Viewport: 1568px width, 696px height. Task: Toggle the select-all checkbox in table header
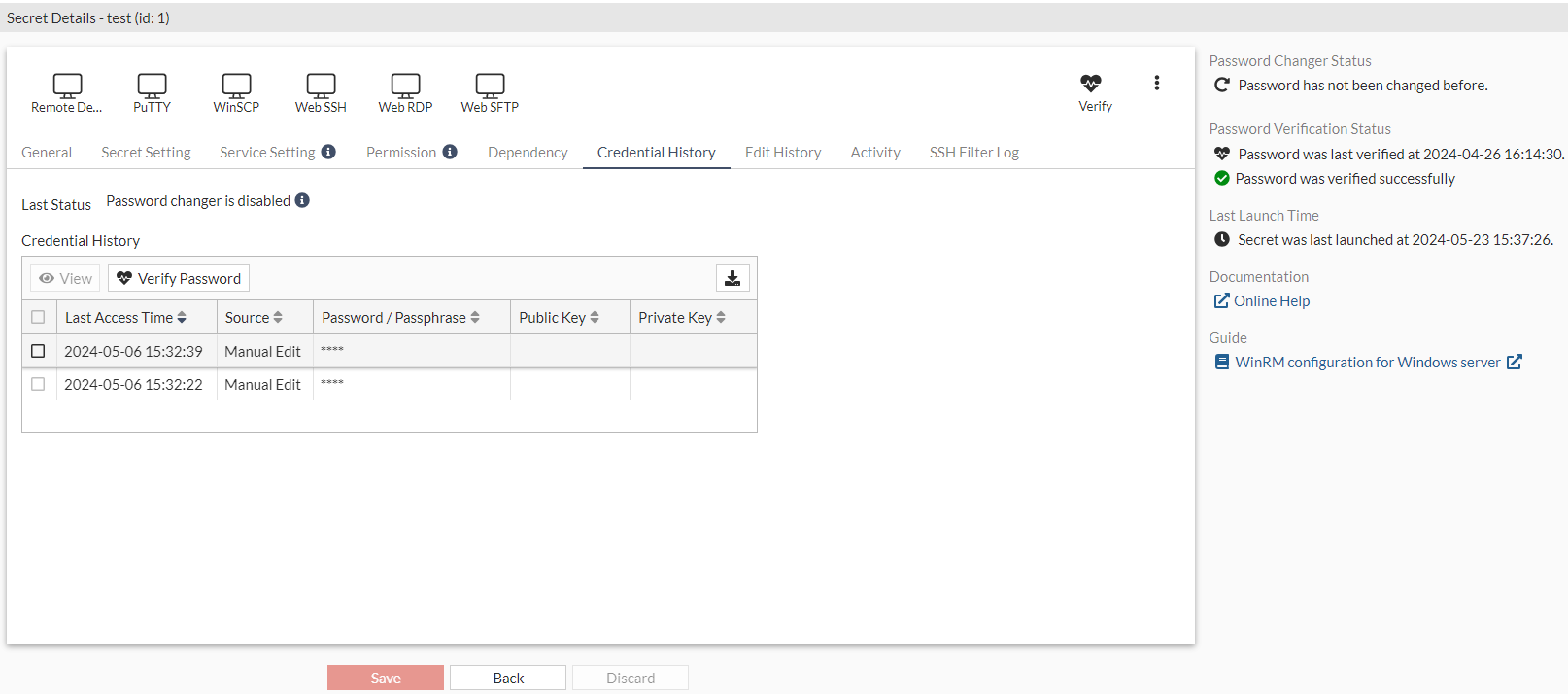click(x=38, y=317)
